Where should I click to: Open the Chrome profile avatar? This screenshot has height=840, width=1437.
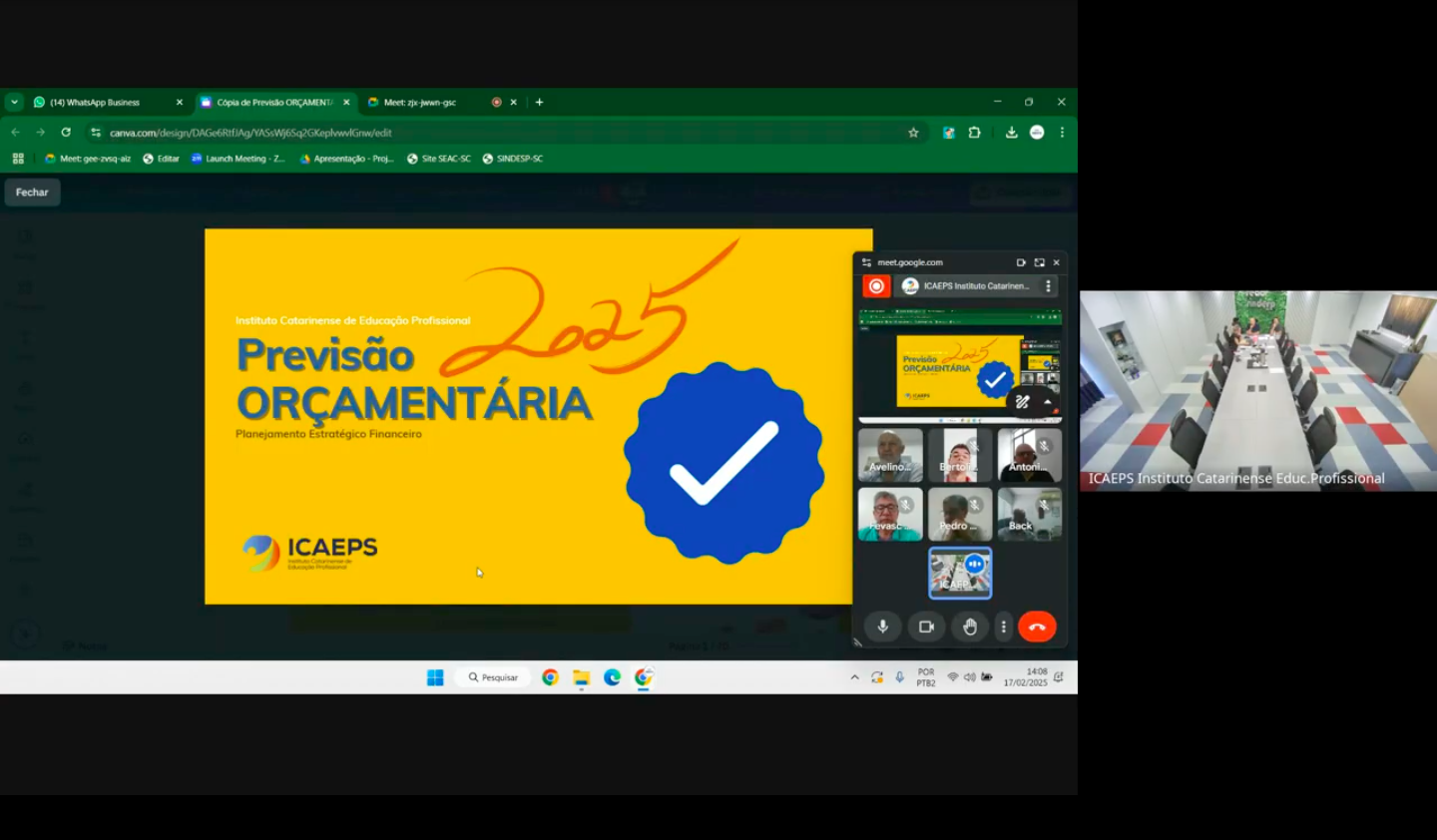(1037, 132)
